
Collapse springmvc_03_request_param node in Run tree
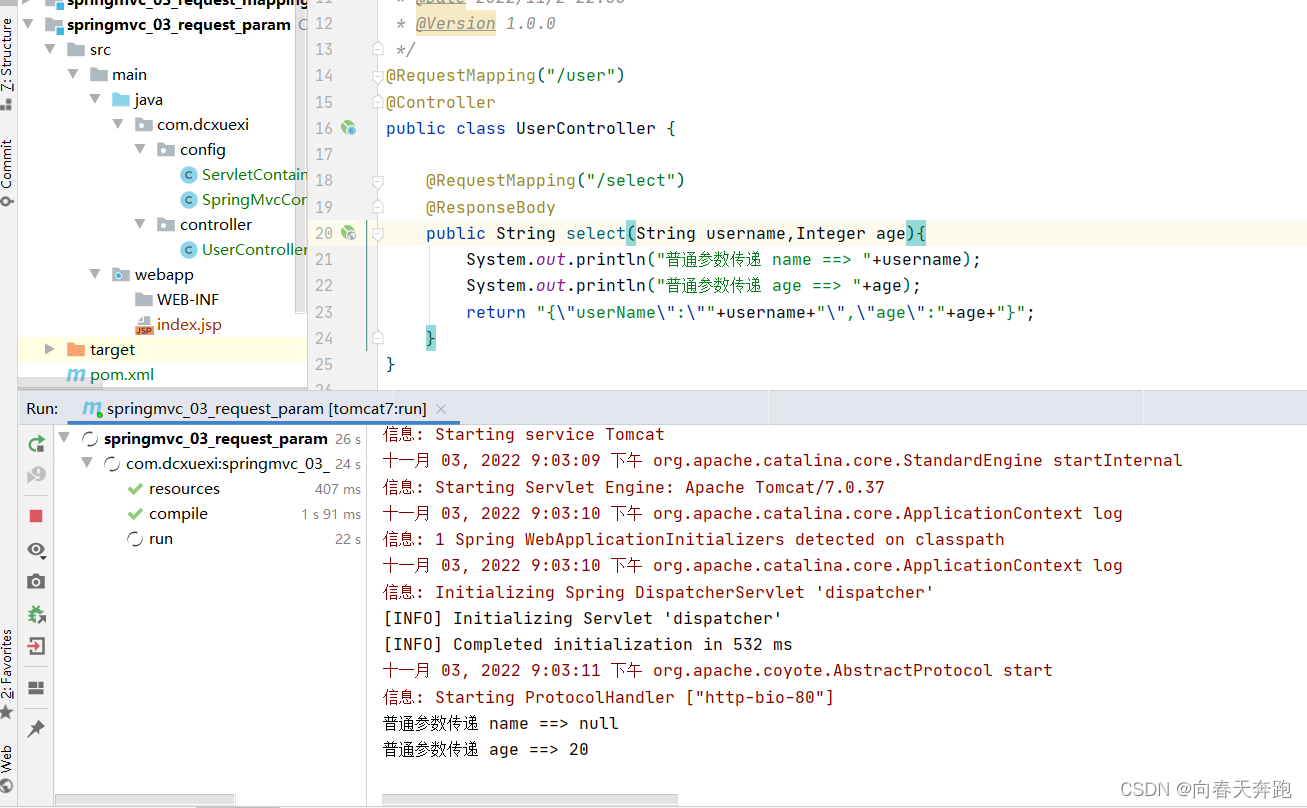click(66, 438)
